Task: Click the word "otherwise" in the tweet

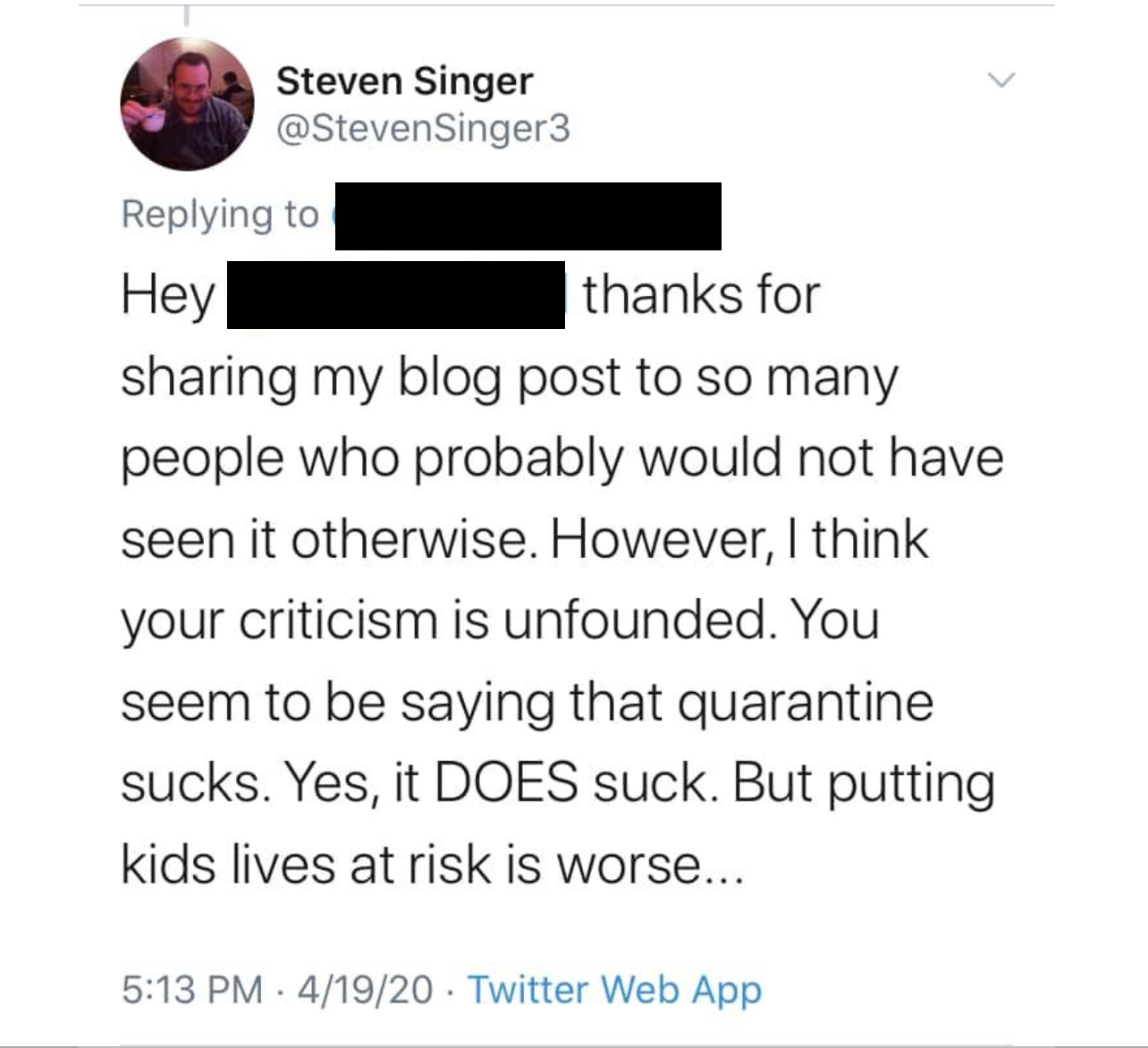Action: [x=409, y=539]
